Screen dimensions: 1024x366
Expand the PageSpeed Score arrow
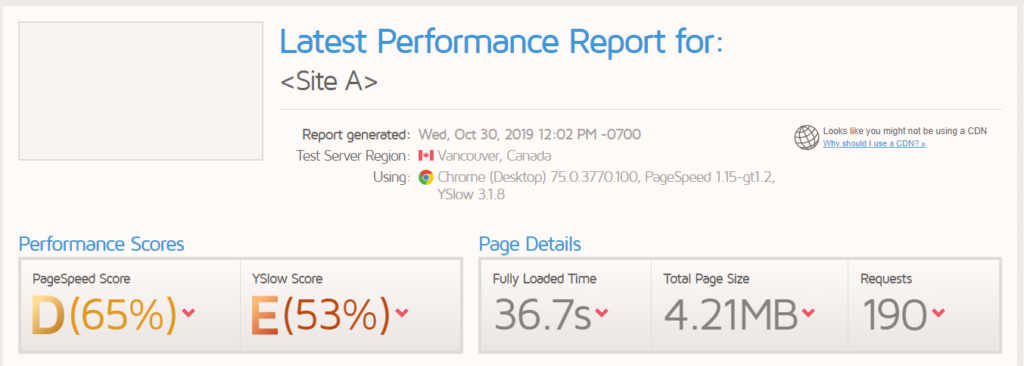click(x=188, y=313)
